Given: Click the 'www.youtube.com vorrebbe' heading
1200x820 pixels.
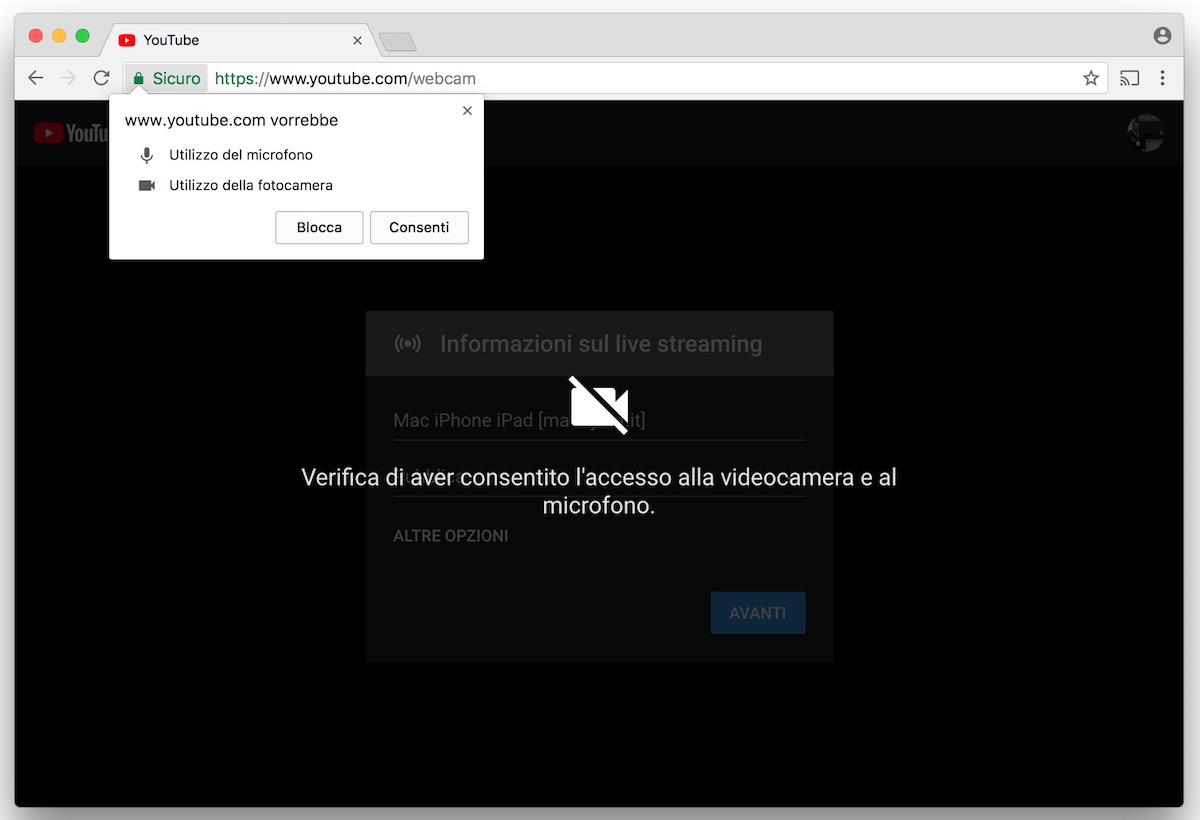Looking at the screenshot, I should click(231, 120).
